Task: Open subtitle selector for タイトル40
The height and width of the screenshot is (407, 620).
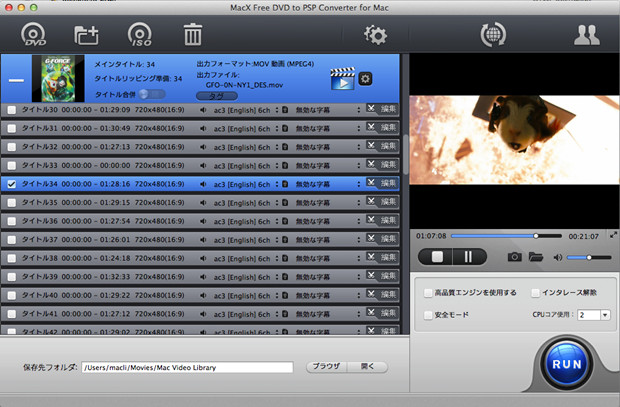Action: [x=359, y=295]
